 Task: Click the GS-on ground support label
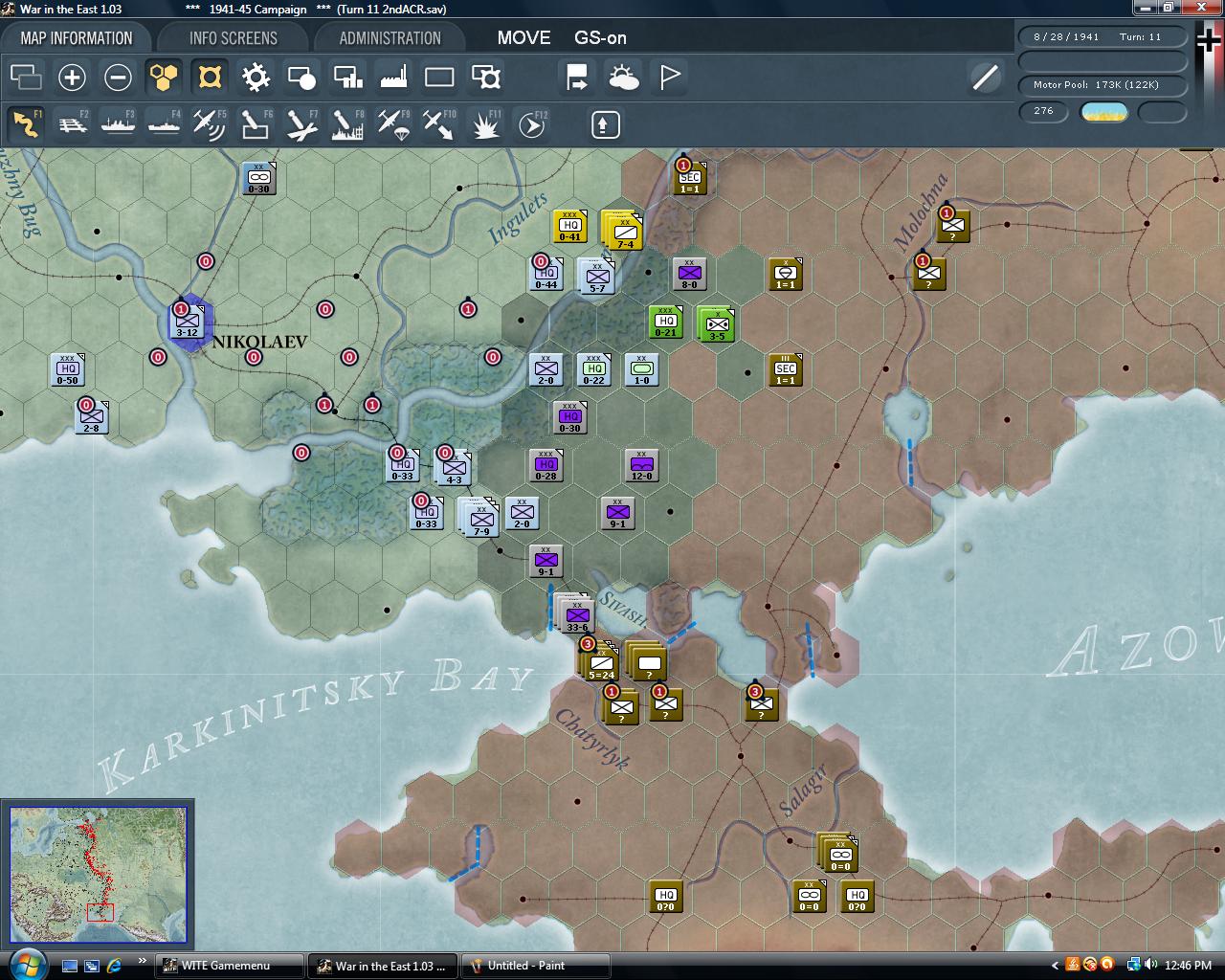click(x=600, y=38)
